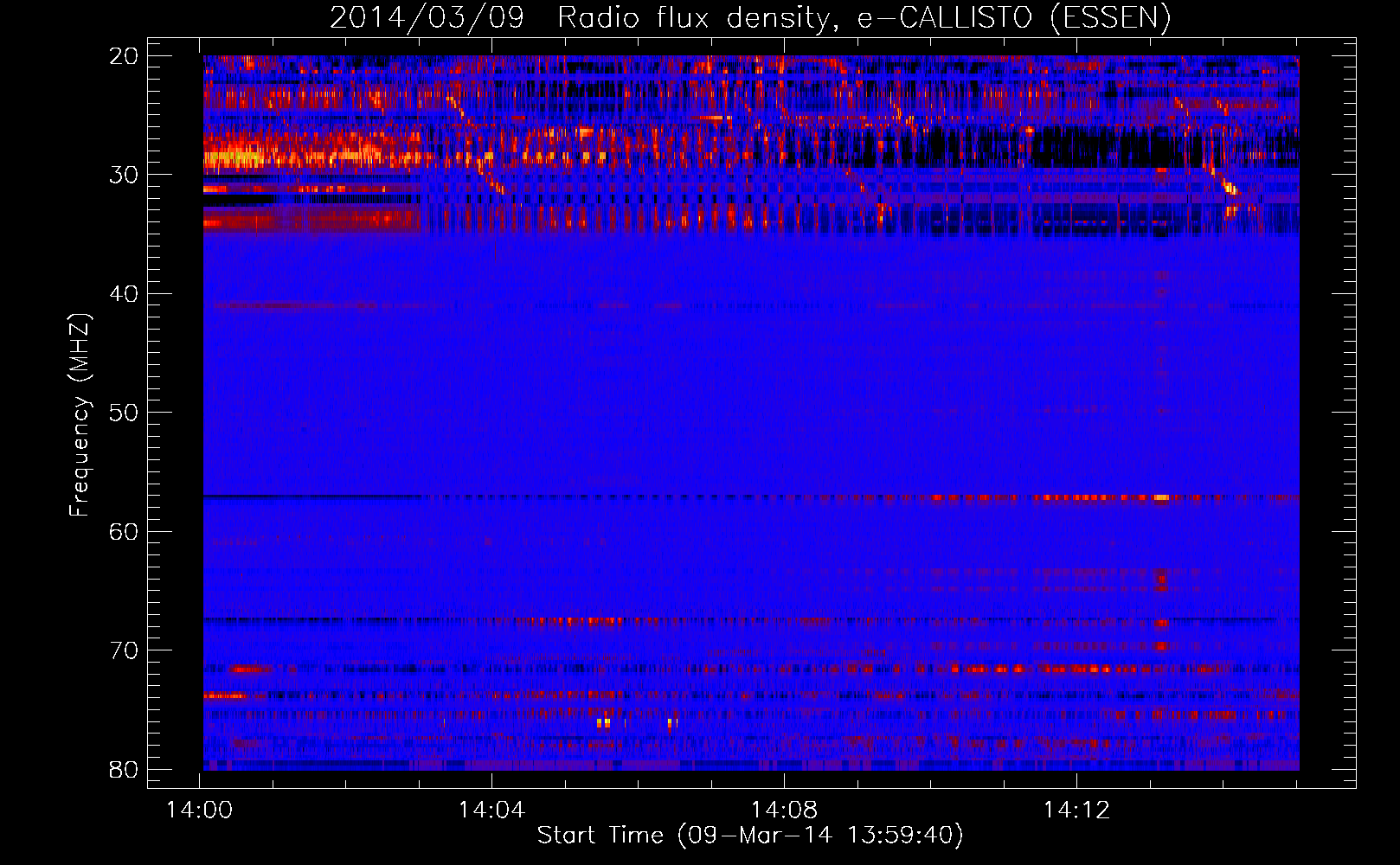Image resolution: width=1400 pixels, height=865 pixels.
Task: Click the 30 MHz tick label
Action: (x=124, y=175)
